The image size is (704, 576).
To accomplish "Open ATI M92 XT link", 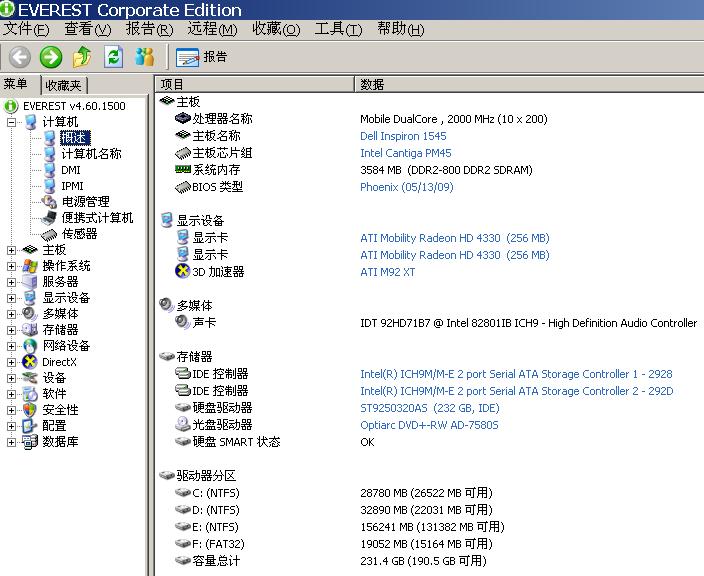I will click(x=387, y=272).
